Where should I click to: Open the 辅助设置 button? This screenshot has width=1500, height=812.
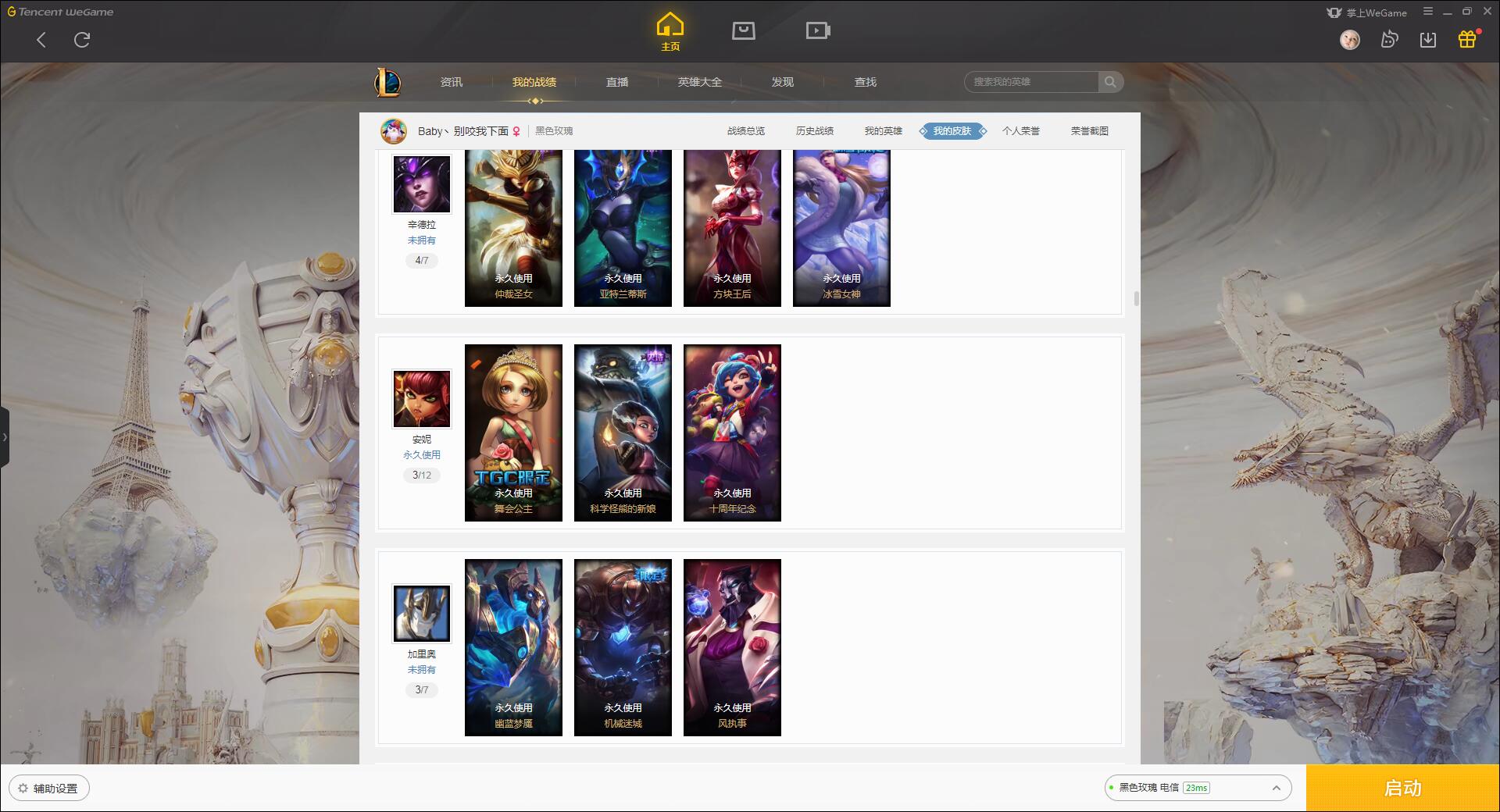49,789
